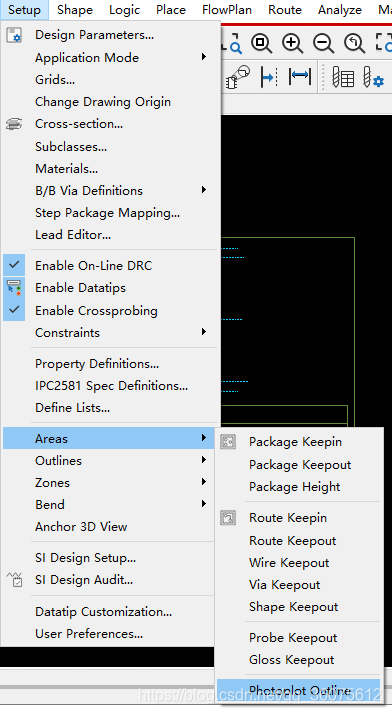392x714 pixels.
Task: Open Define Lists...
Action: [110, 408]
